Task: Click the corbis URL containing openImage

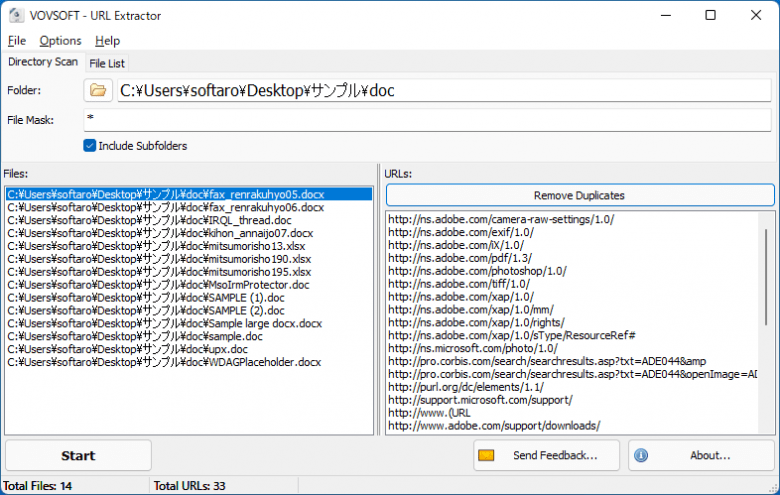Action: coord(572,374)
